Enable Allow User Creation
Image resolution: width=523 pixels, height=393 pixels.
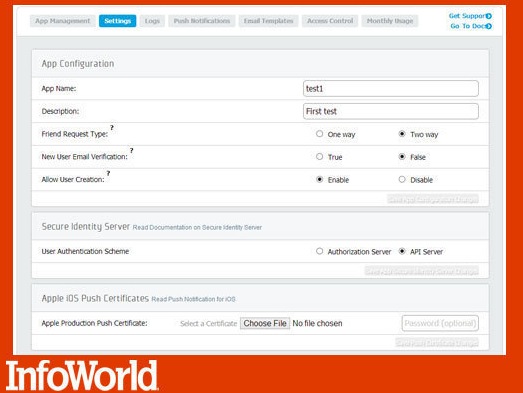[320, 179]
